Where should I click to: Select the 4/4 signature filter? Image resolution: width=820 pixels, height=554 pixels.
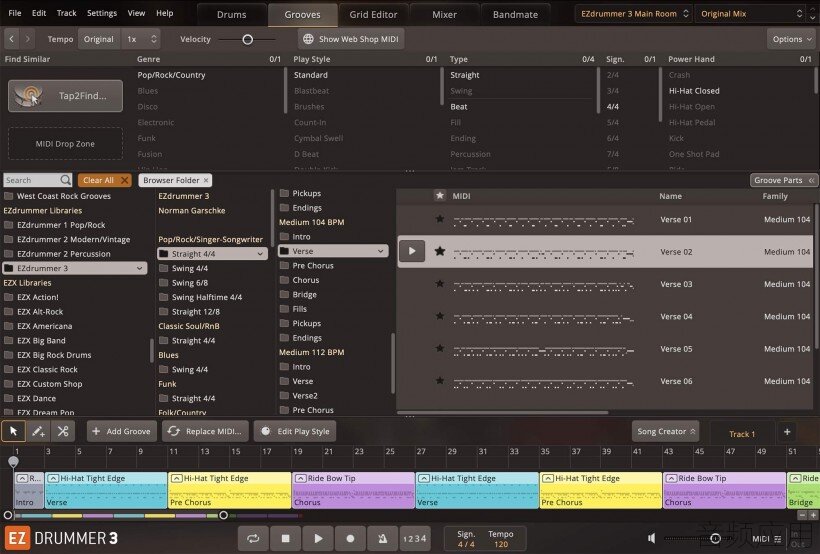612,107
